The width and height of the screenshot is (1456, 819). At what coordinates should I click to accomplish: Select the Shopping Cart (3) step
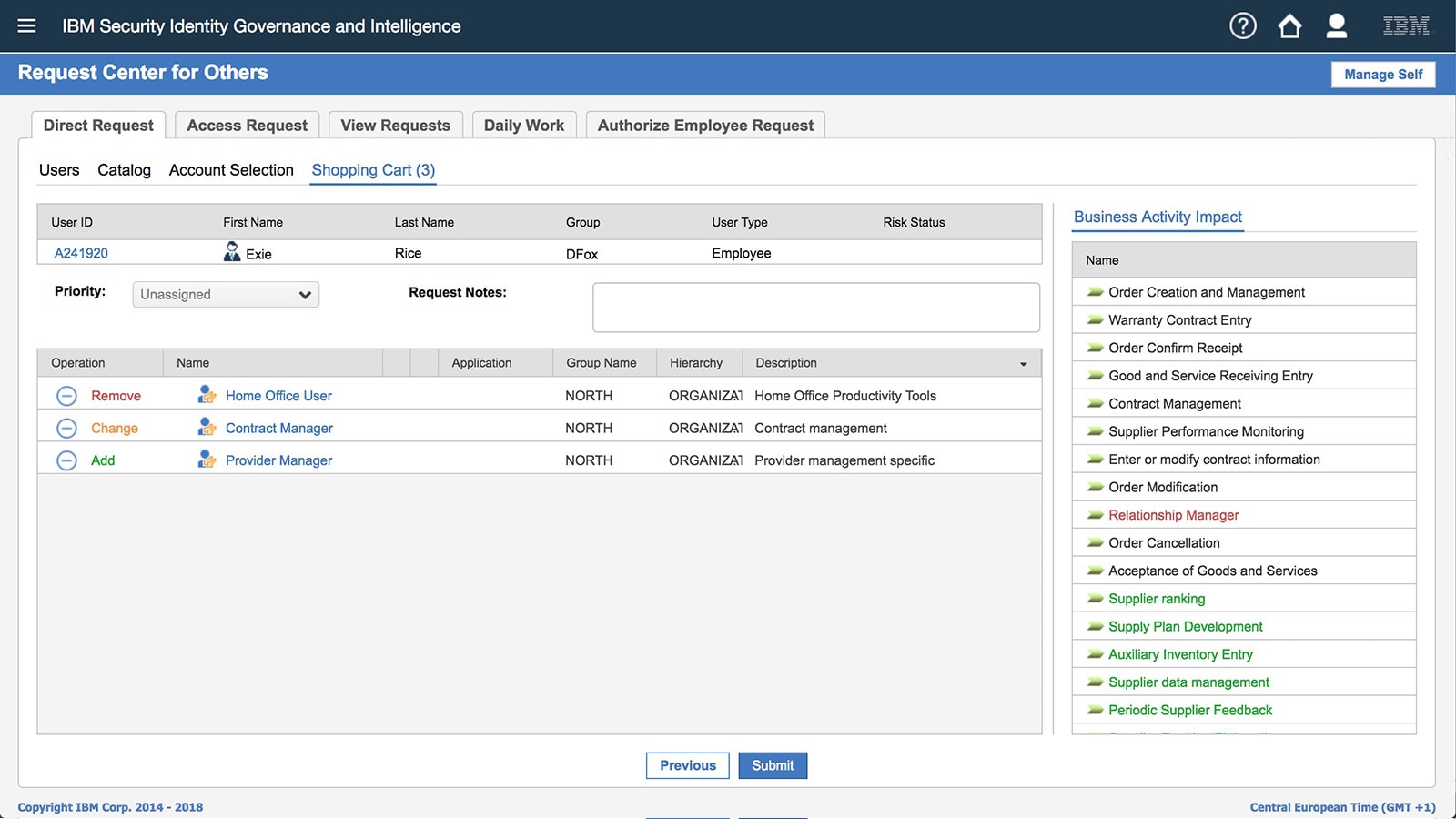coord(373,170)
